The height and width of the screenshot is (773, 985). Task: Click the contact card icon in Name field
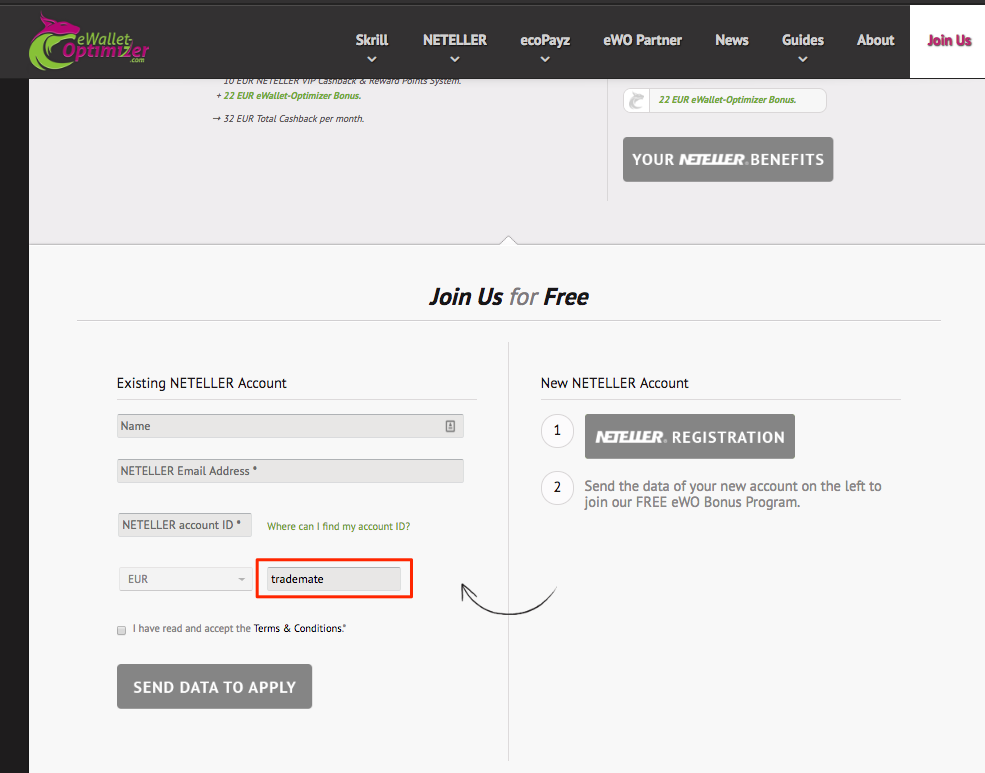click(450, 426)
